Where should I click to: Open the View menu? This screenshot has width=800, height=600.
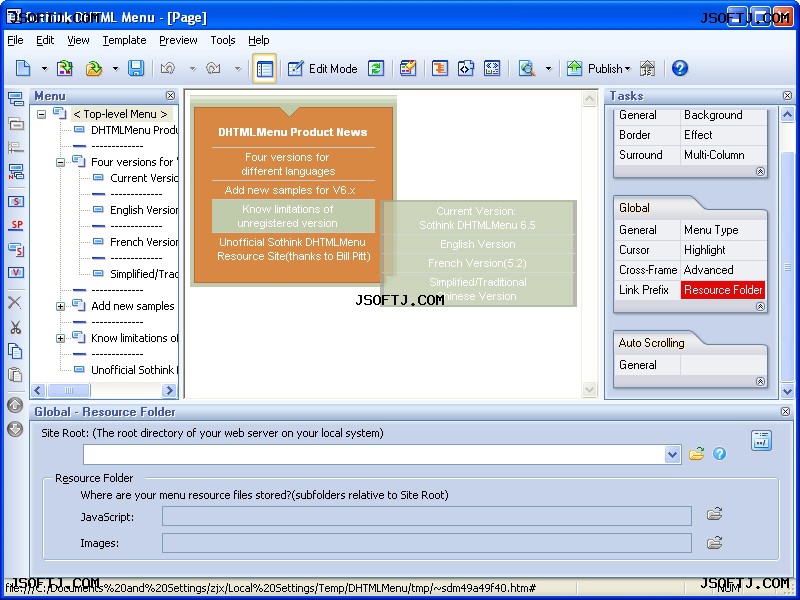click(78, 40)
